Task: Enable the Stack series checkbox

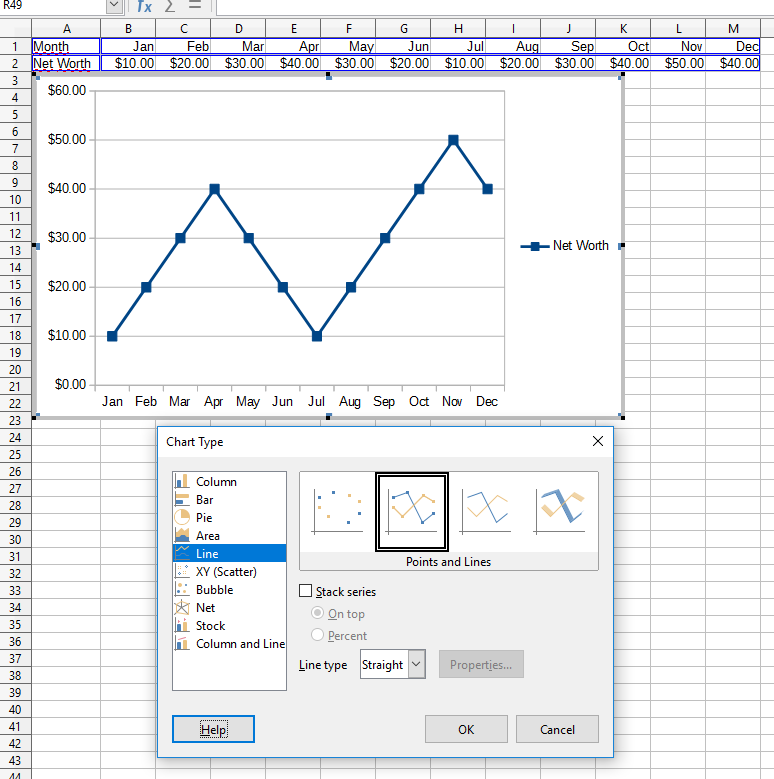Action: (x=307, y=592)
